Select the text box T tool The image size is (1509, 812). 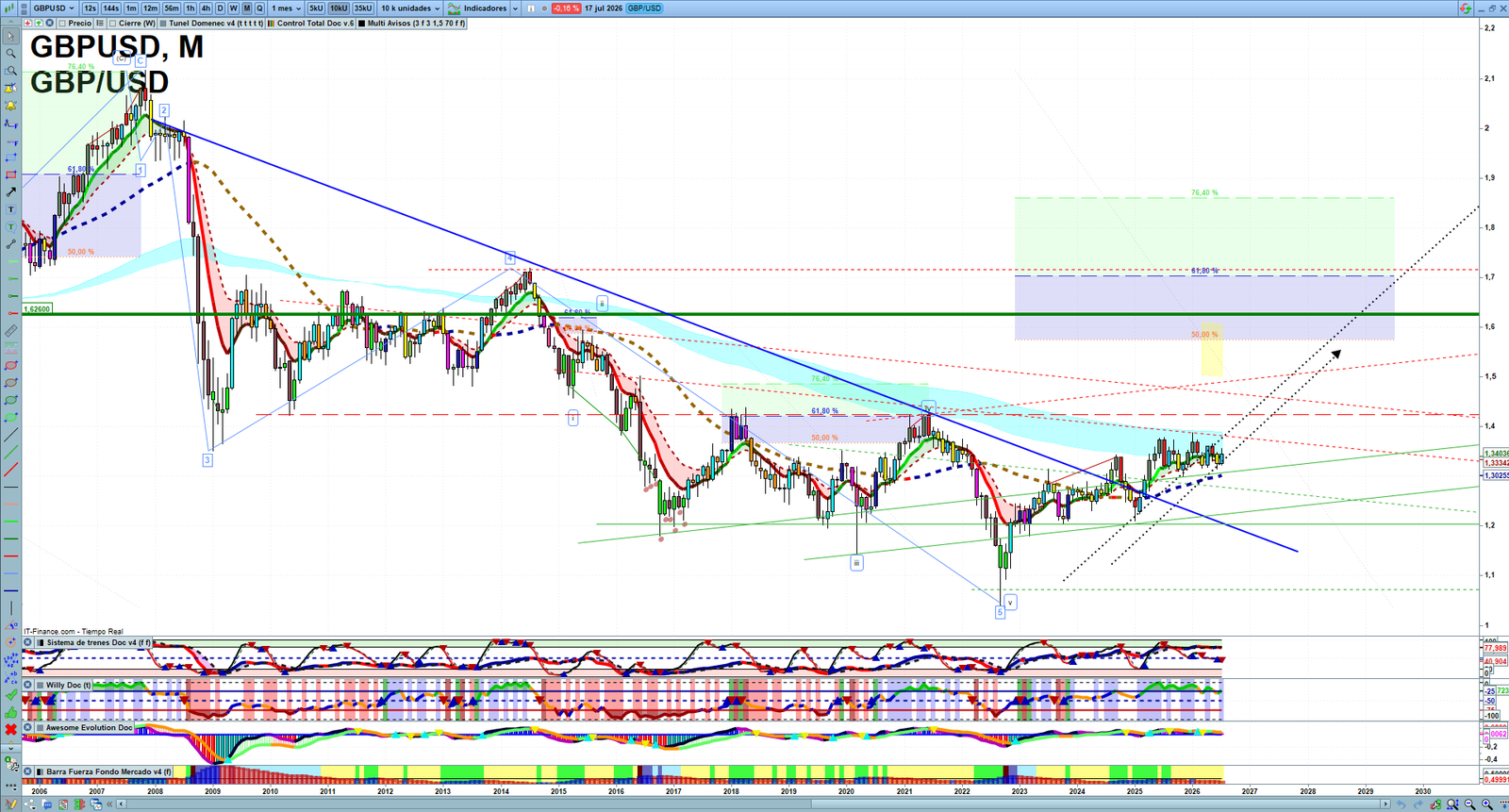[x=11, y=209]
